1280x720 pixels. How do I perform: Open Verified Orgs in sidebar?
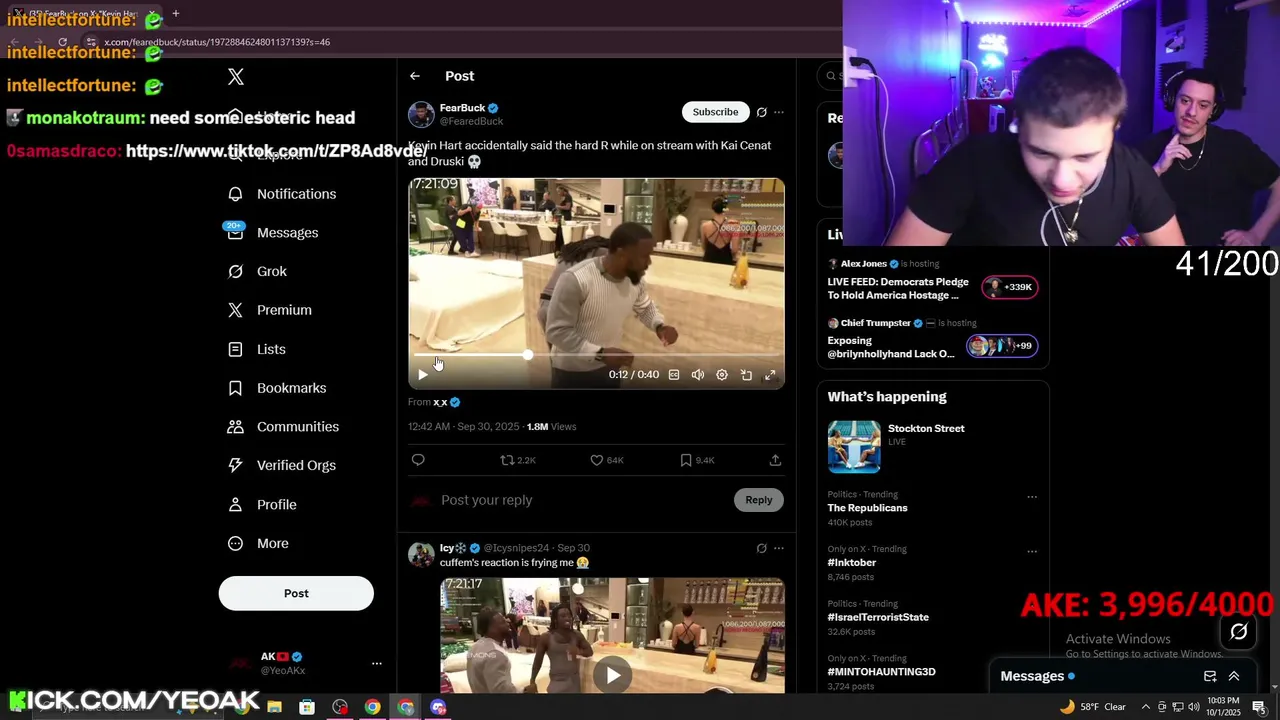[x=281, y=466]
